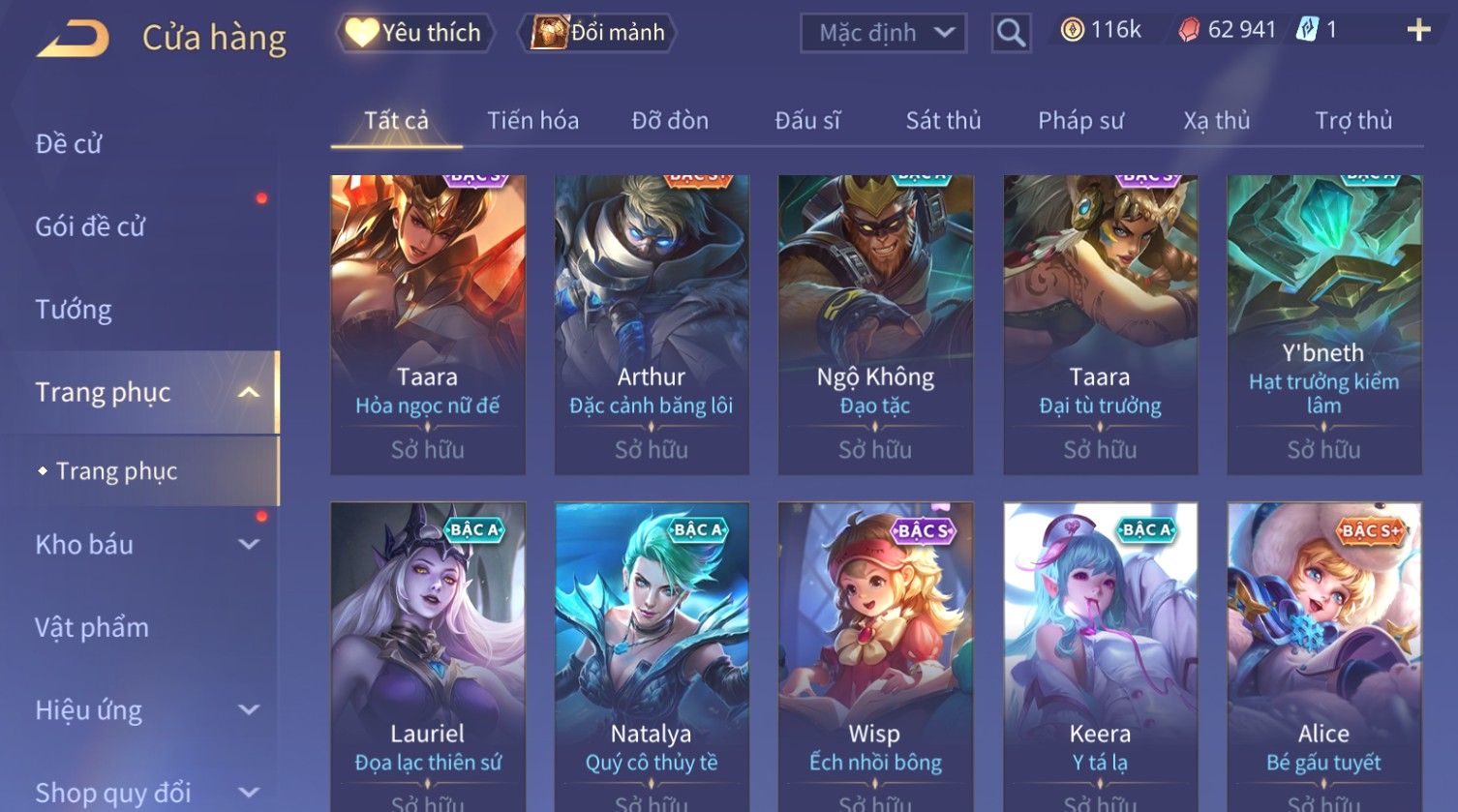Tap the heart Yêu thích icon
Image resolution: width=1458 pixels, height=812 pixels.
click(x=361, y=32)
